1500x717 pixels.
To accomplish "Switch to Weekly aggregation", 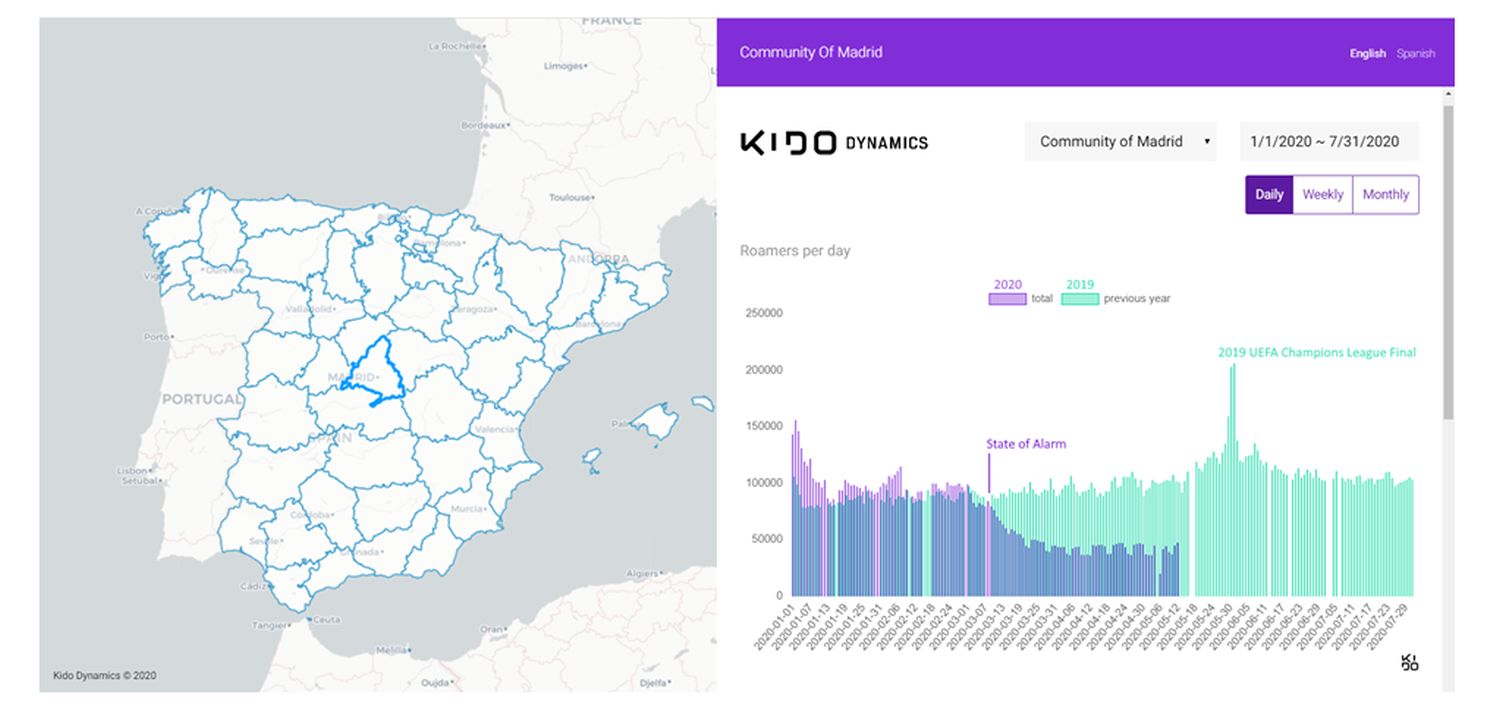I will tap(1322, 195).
